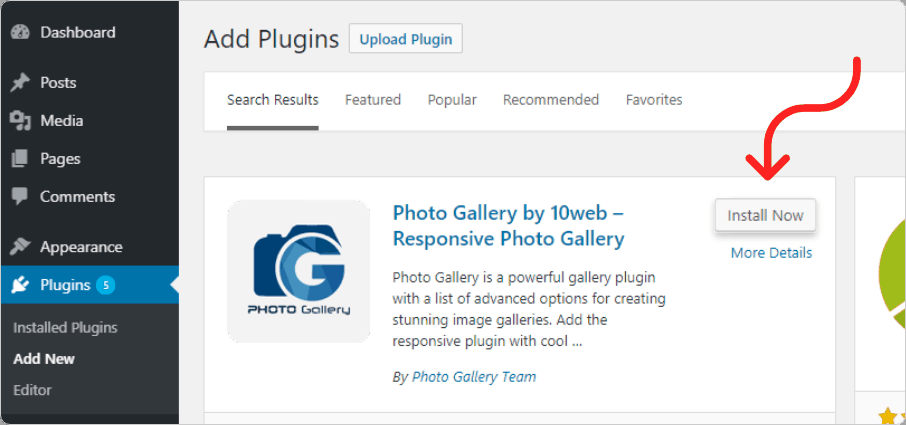This screenshot has width=906, height=425.
Task: Click the Plugins update count badge
Action: coord(106,285)
